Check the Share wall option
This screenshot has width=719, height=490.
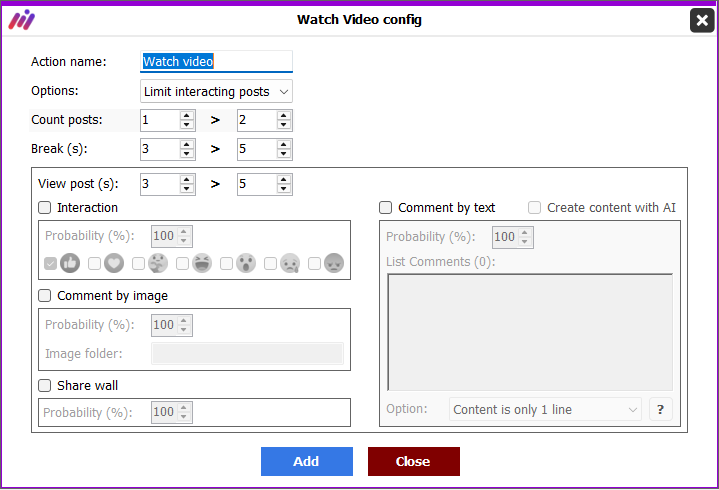point(44,385)
